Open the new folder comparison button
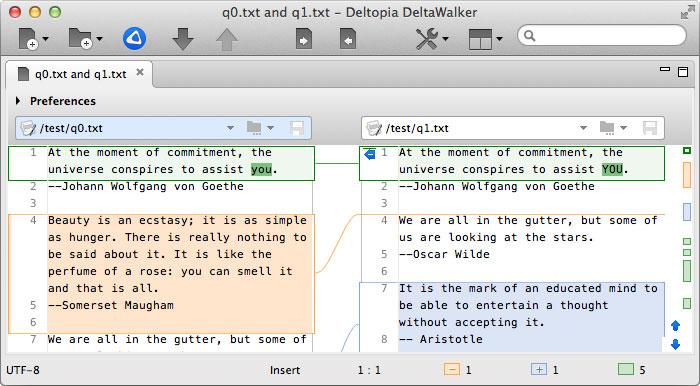 click(80, 38)
